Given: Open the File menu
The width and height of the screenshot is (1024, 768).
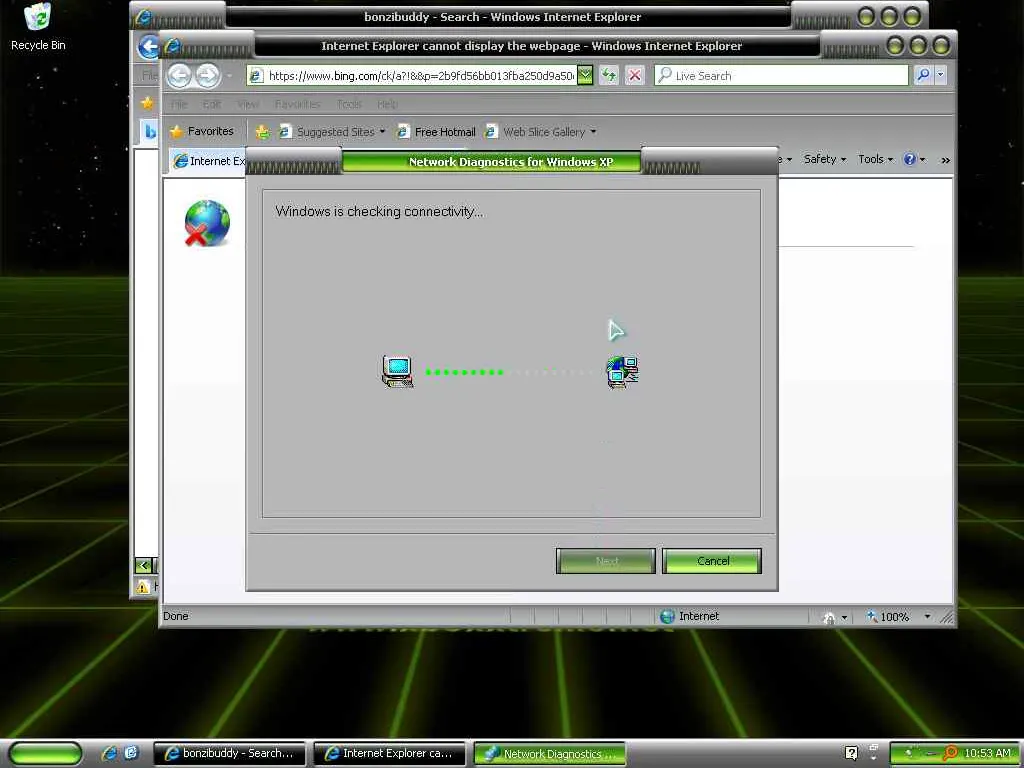Looking at the screenshot, I should point(178,104).
